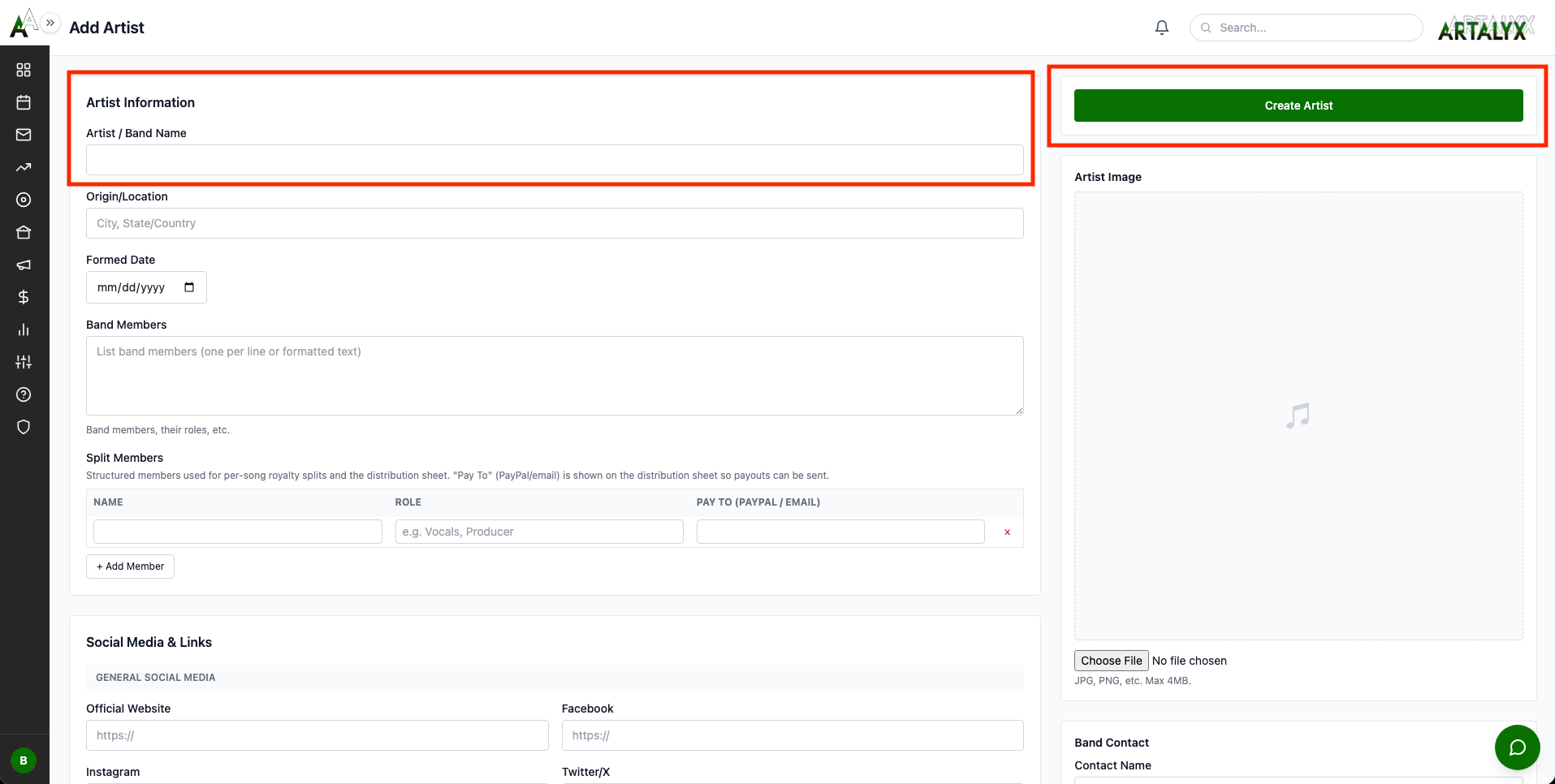This screenshot has width=1555, height=784.
Task: Open the green chat bubble widget
Action: click(1517, 747)
